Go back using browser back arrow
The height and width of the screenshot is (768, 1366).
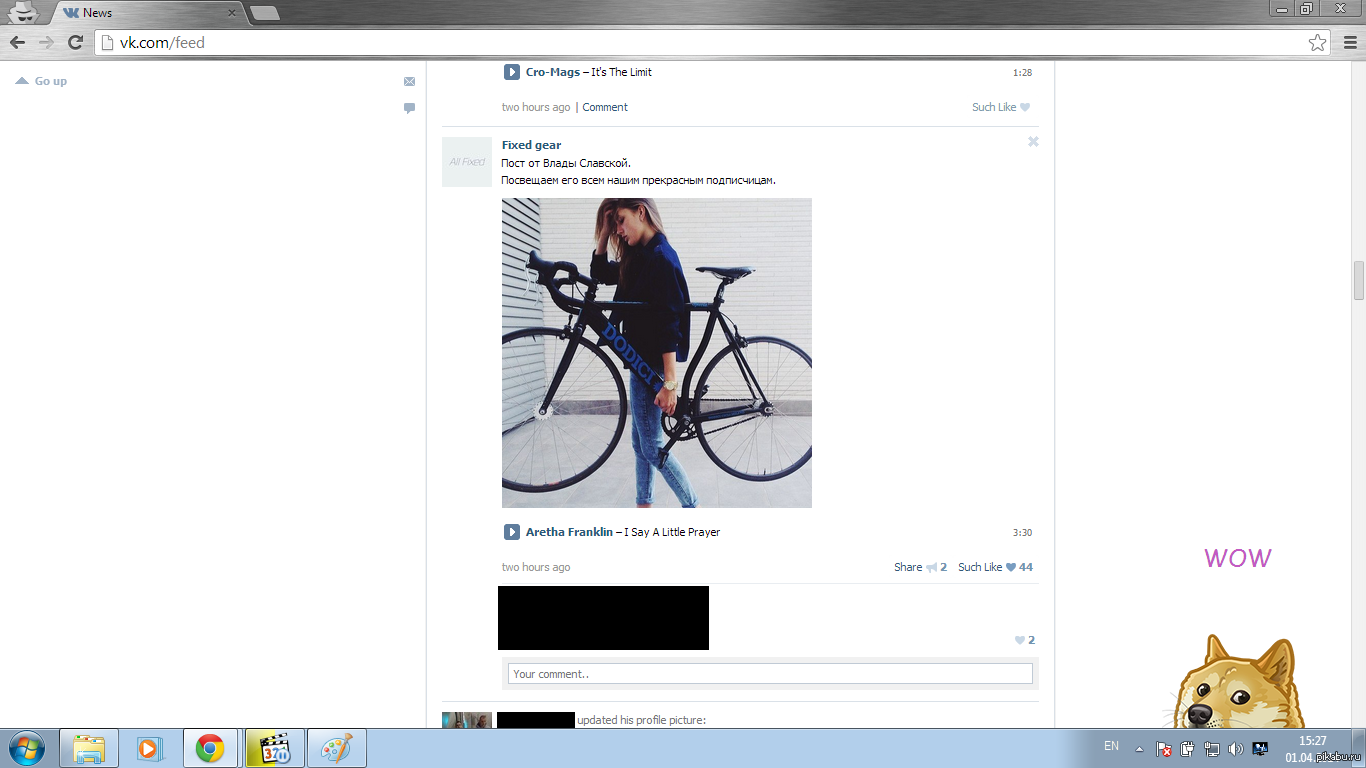(17, 42)
